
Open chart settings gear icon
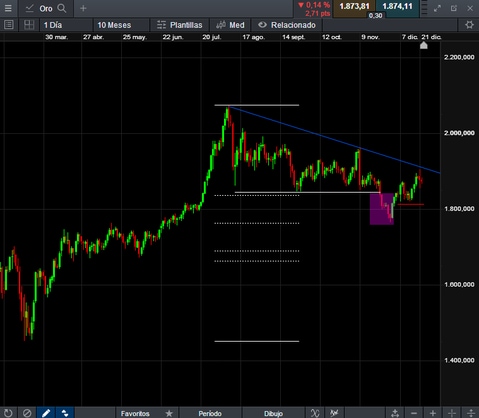(469, 25)
